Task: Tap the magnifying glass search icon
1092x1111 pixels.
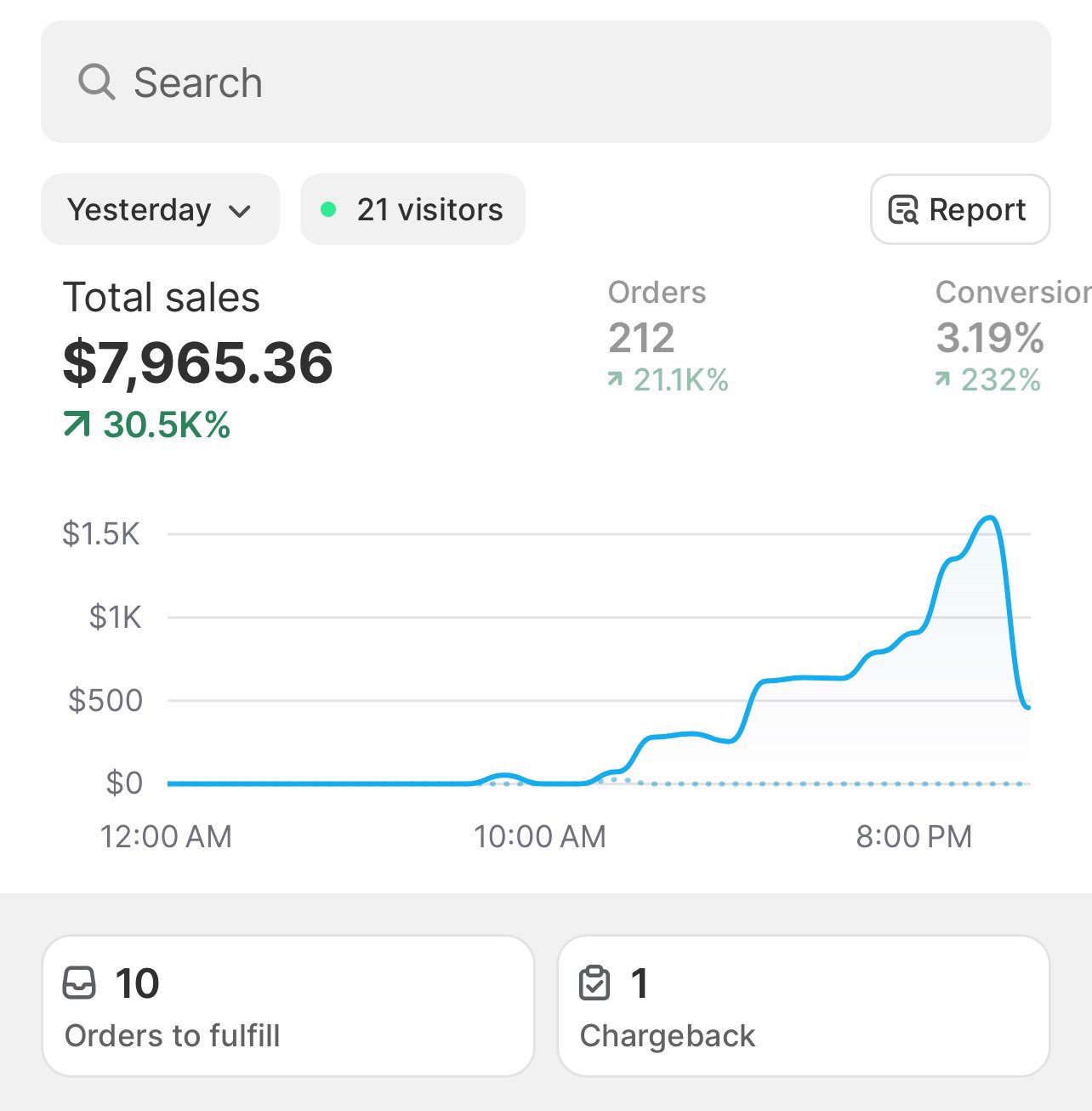Action: (x=96, y=83)
